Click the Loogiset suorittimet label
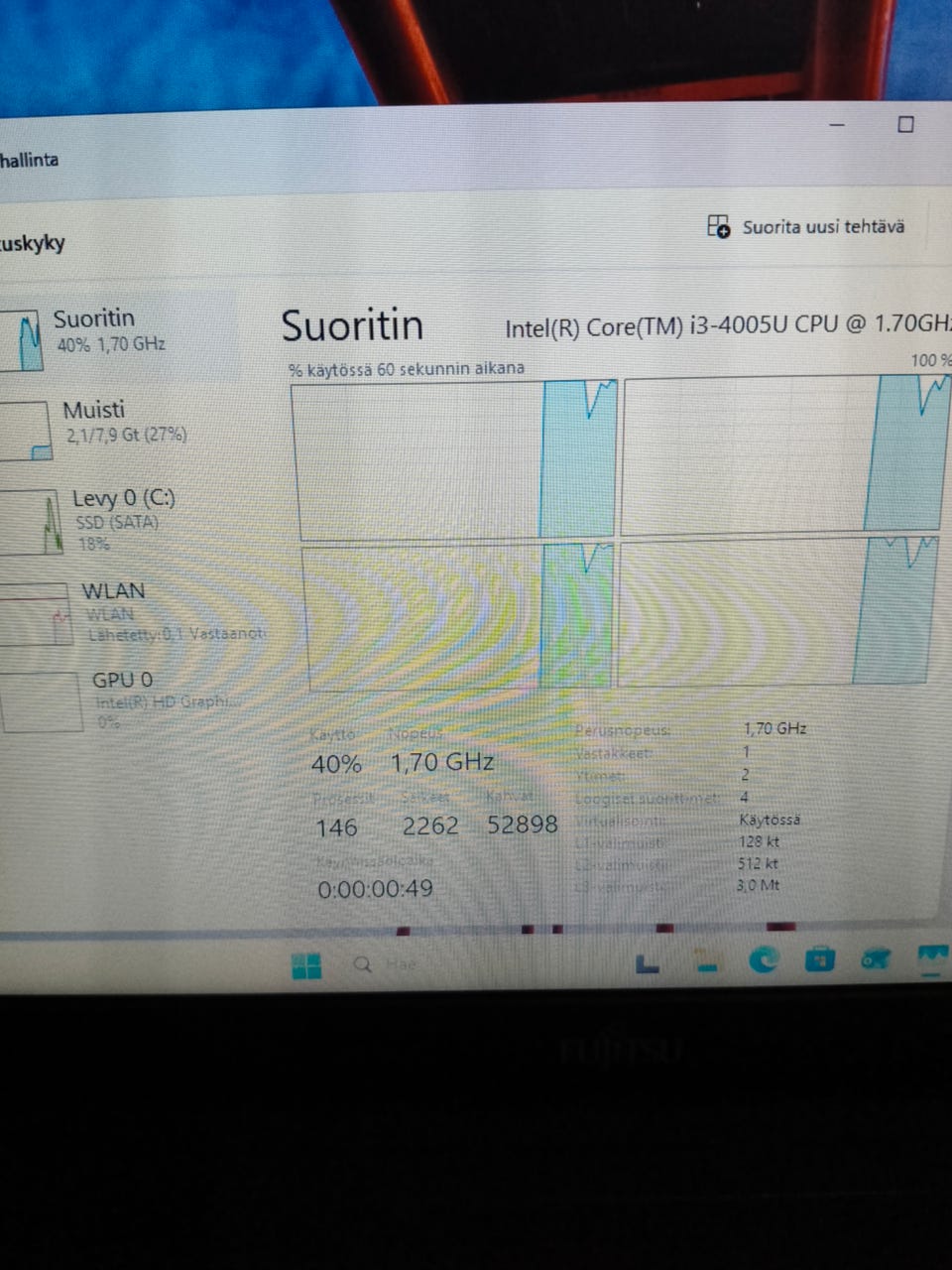The height and width of the screenshot is (1270, 952). pos(647,799)
